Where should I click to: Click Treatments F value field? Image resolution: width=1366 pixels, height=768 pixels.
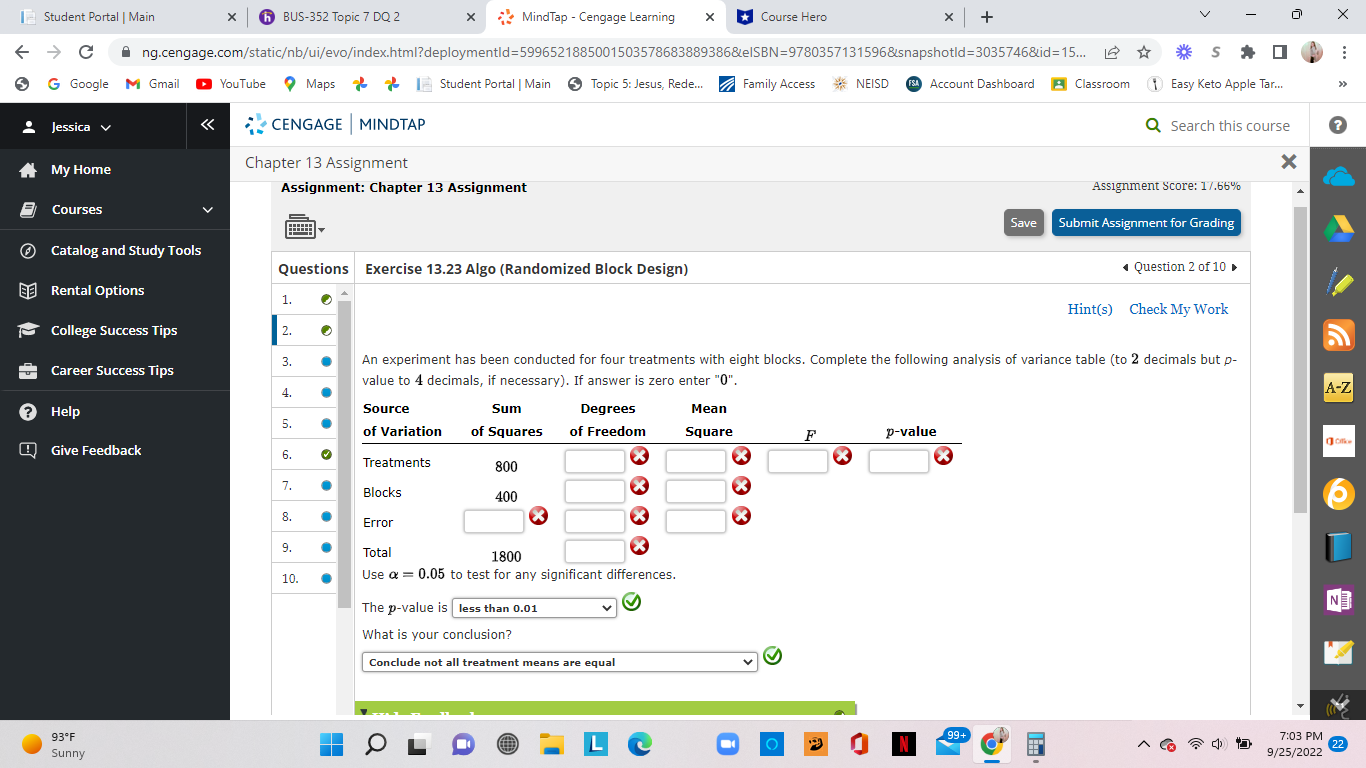(798, 461)
